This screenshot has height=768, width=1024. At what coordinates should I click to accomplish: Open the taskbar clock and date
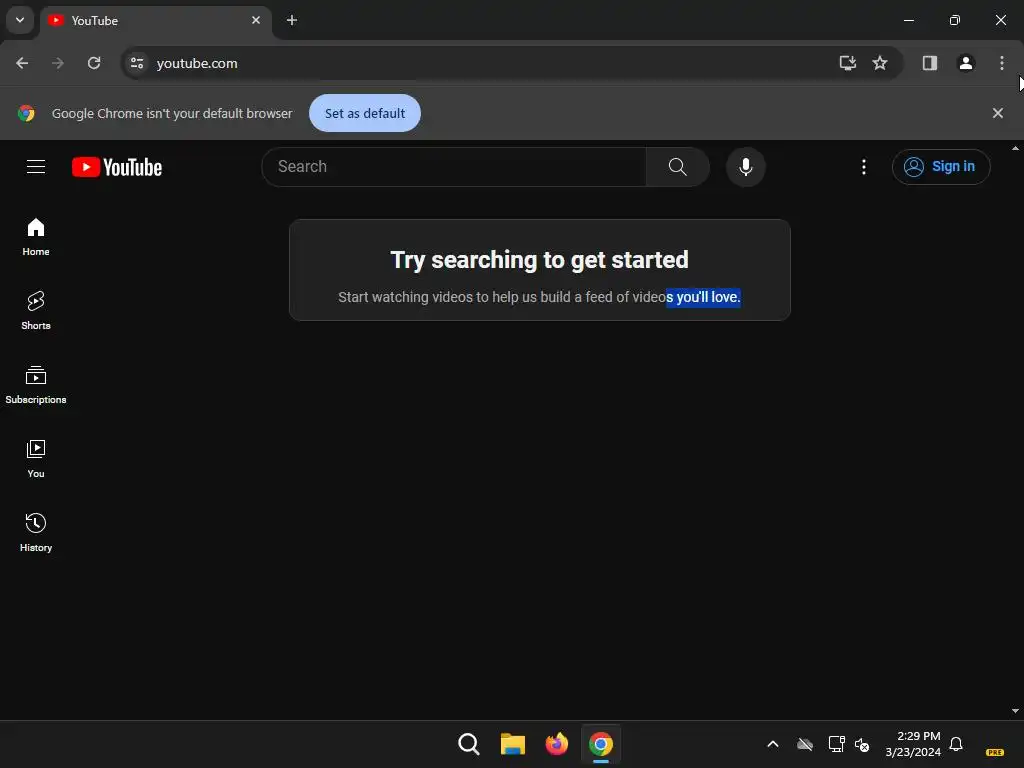click(x=913, y=744)
